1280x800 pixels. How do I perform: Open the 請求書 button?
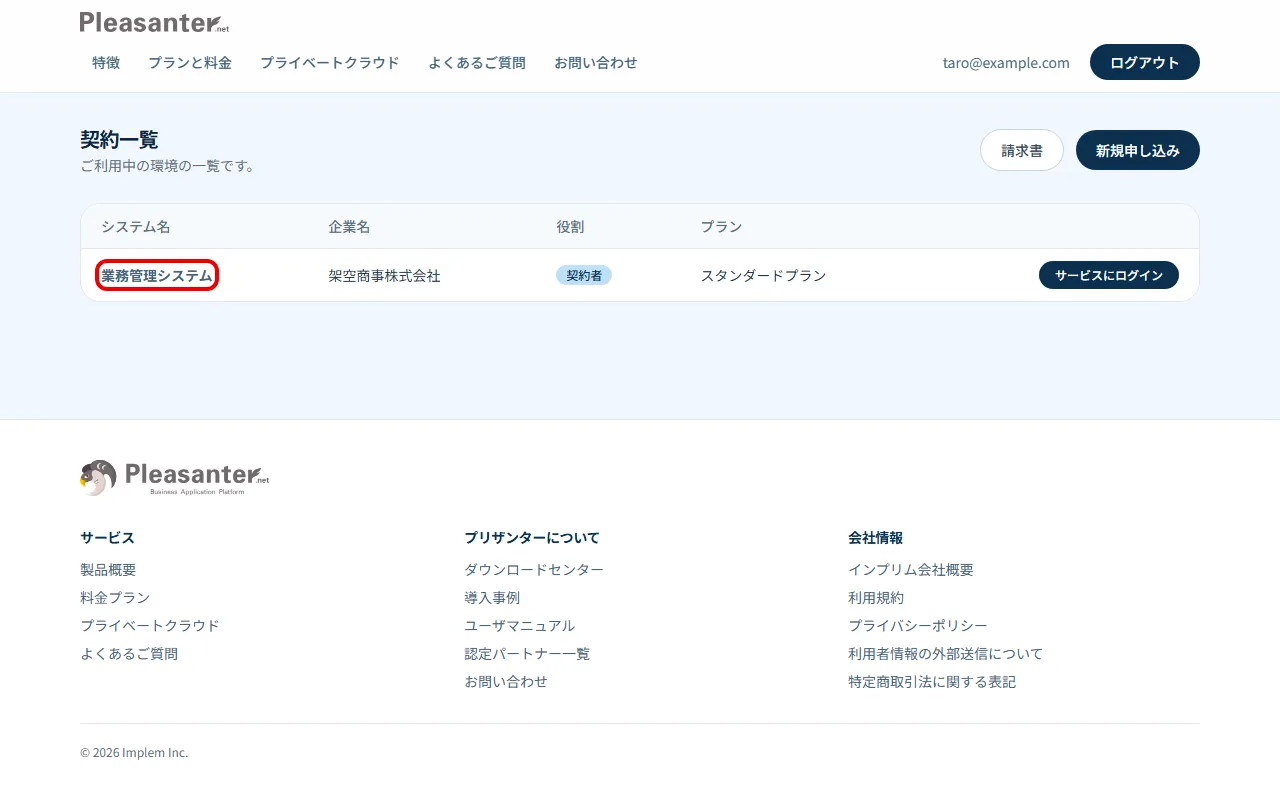tap(1022, 150)
